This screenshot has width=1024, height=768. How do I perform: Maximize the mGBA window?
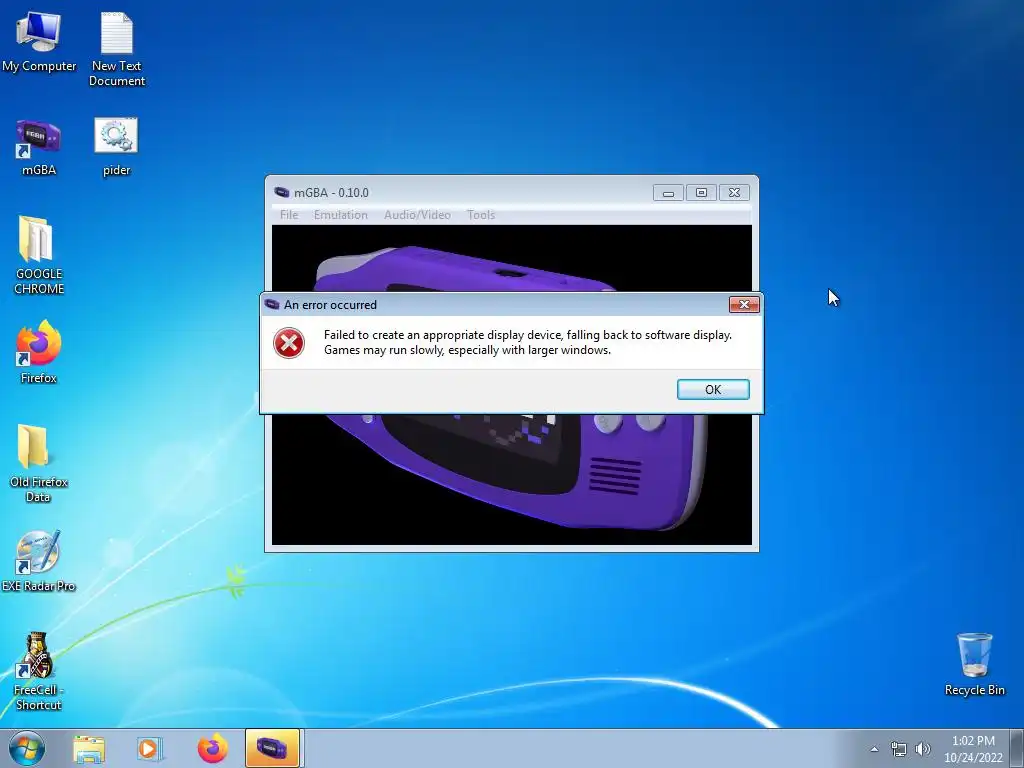click(x=701, y=193)
